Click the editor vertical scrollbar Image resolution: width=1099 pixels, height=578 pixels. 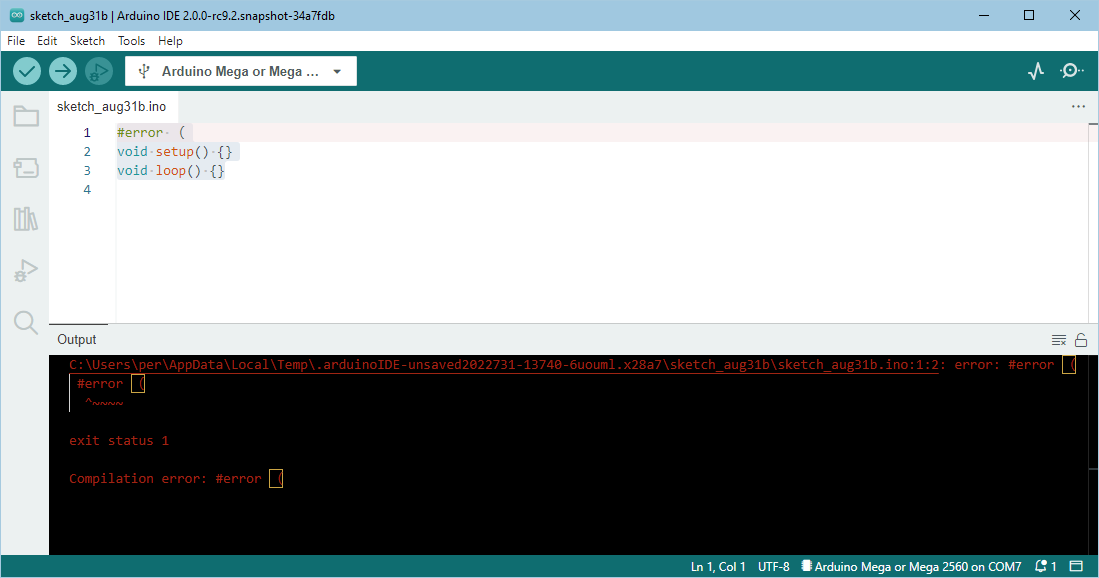click(x=1093, y=223)
